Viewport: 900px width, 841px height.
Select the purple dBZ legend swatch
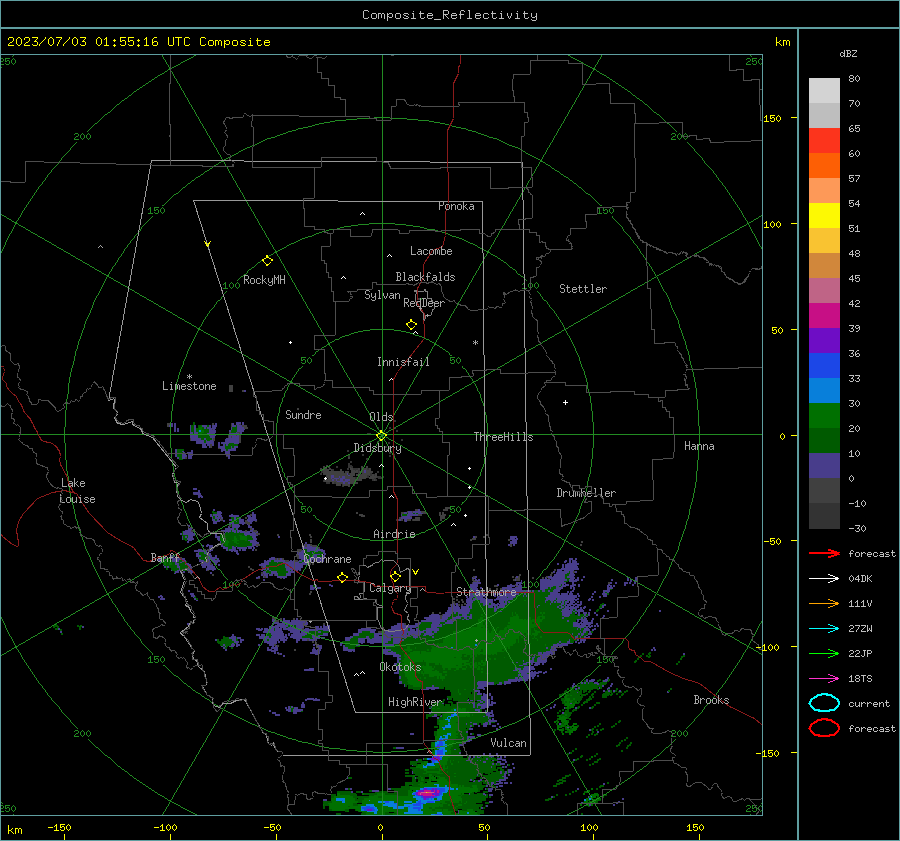[824, 341]
